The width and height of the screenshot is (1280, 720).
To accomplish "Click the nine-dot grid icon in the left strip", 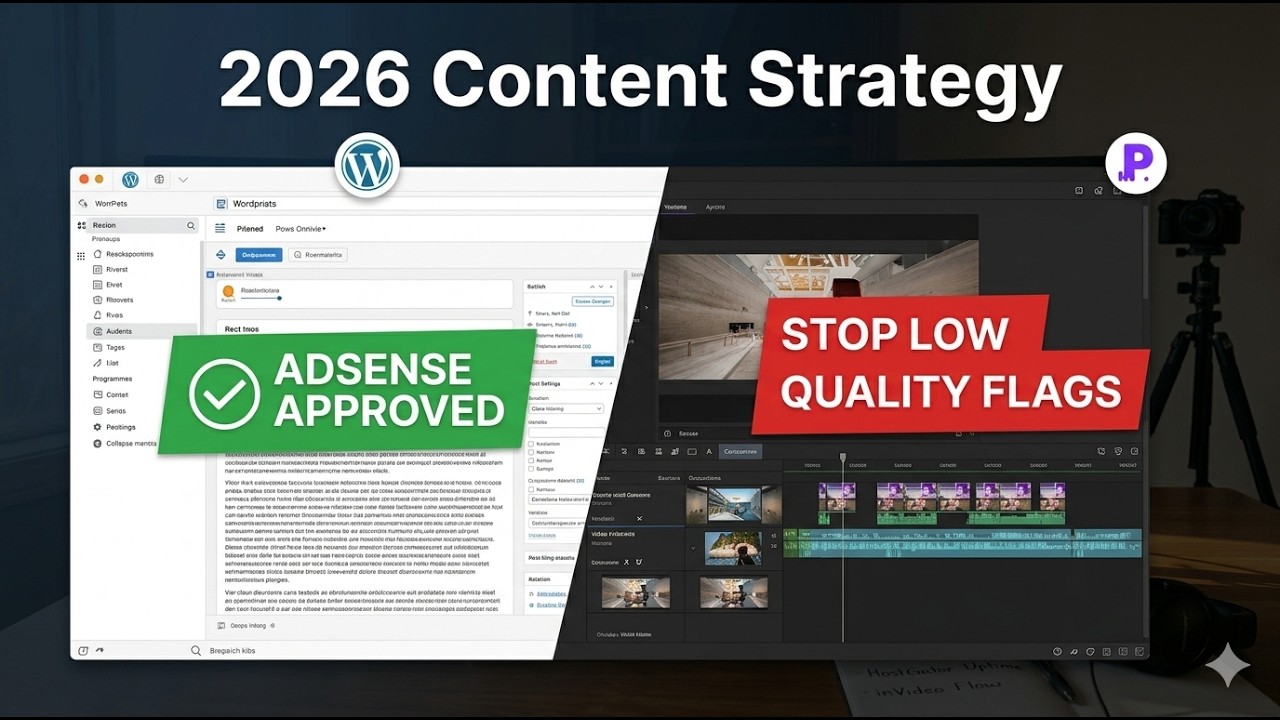I will click(81, 256).
